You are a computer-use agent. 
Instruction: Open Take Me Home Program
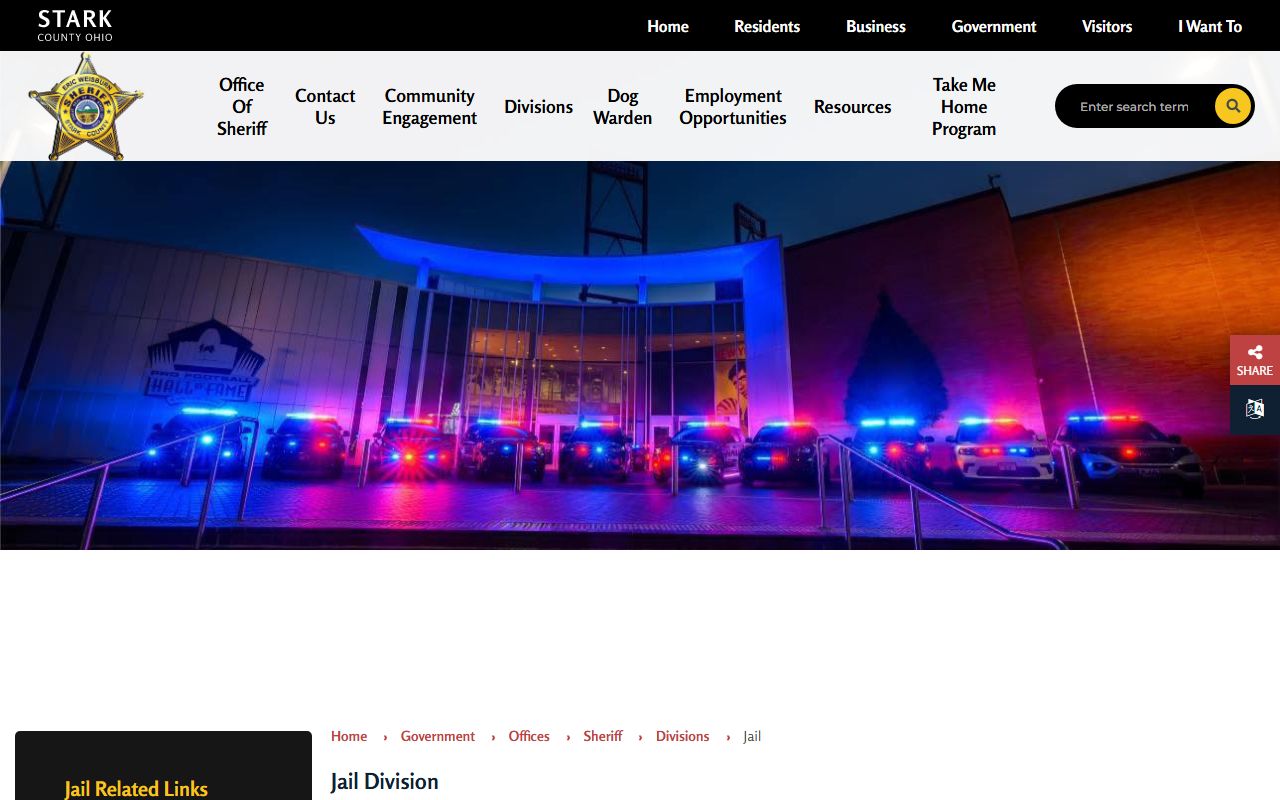click(x=964, y=107)
